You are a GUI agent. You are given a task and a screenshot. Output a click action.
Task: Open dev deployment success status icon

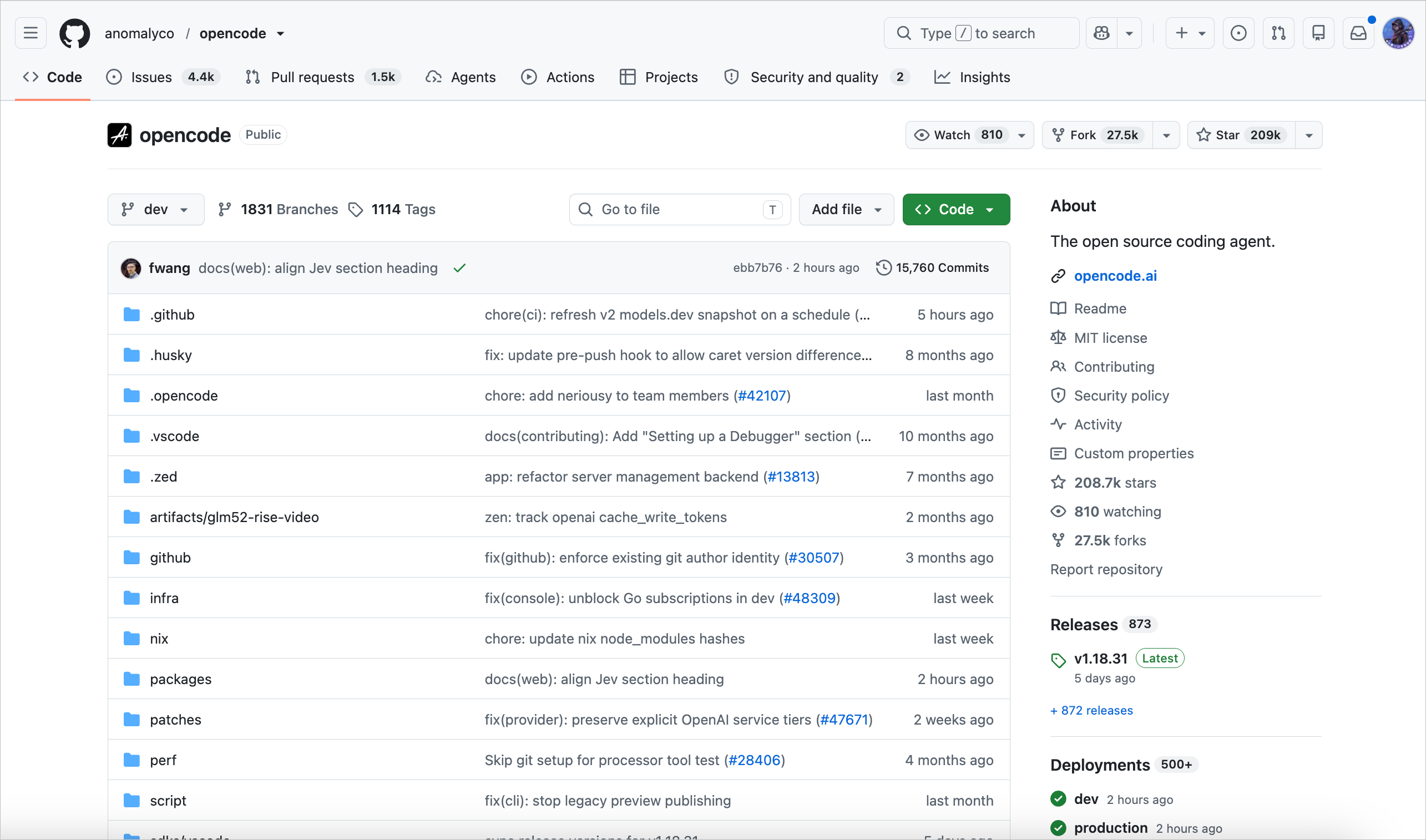[1058, 799]
